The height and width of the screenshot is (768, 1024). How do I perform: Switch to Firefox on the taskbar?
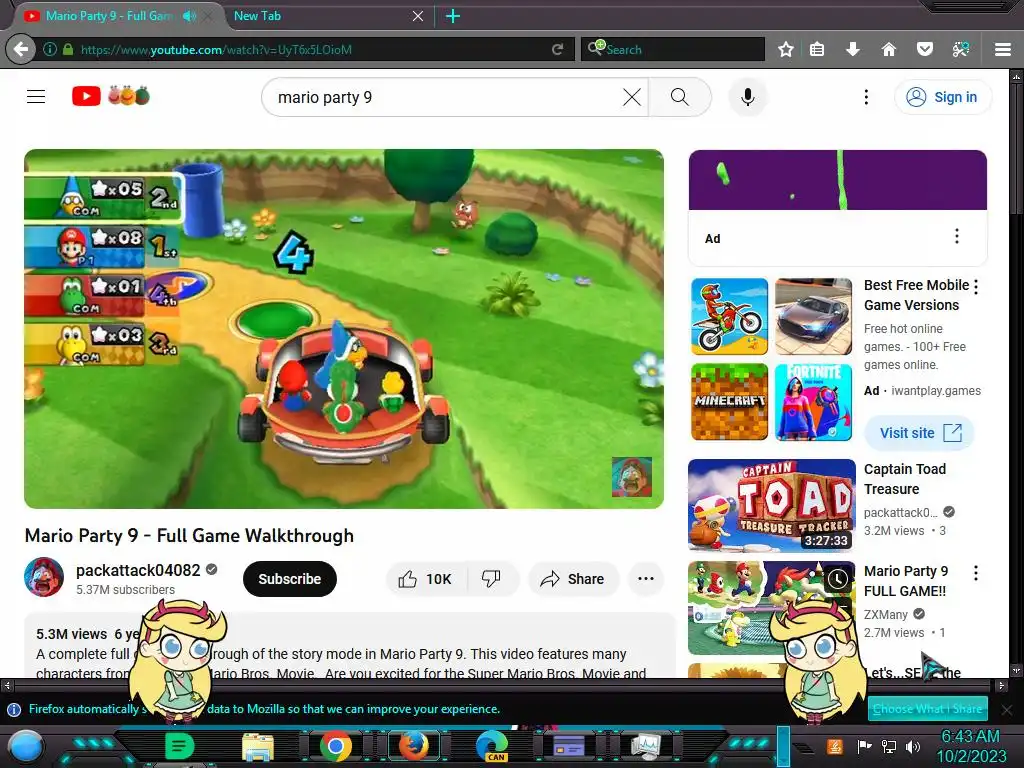pos(414,746)
